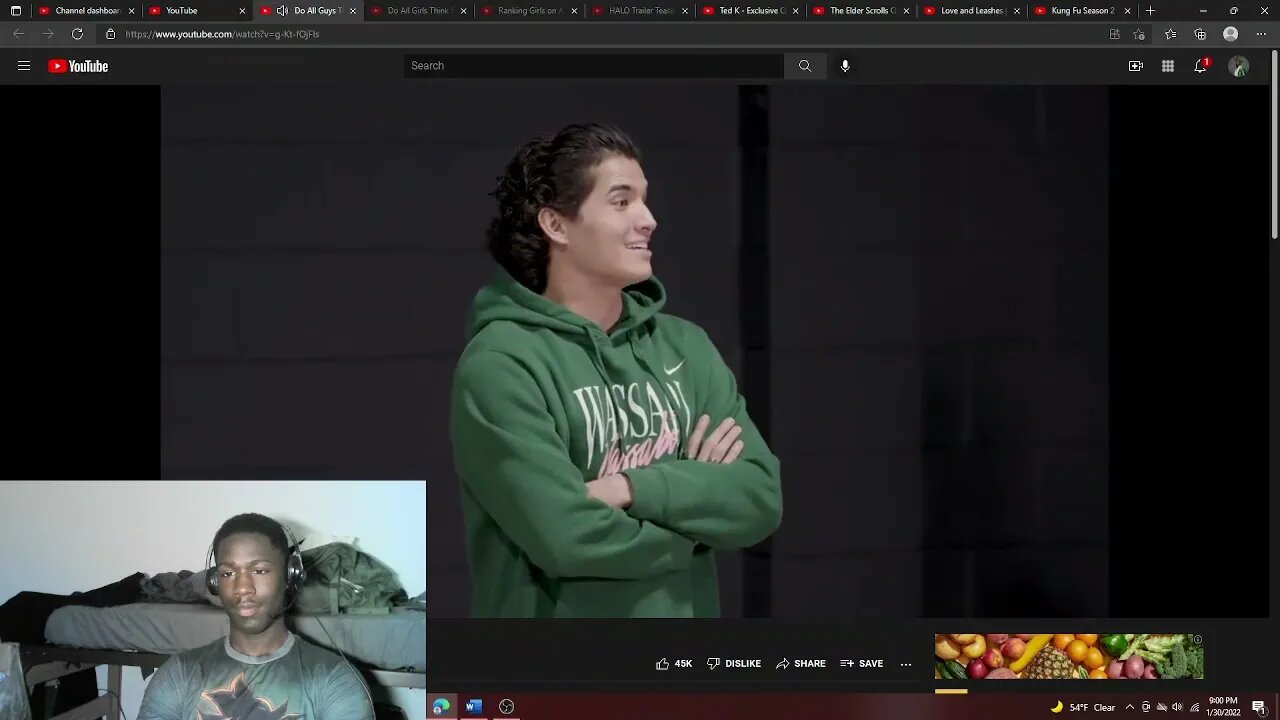Open the Windows notification center
The height and width of the screenshot is (720, 1280).
[1258, 707]
